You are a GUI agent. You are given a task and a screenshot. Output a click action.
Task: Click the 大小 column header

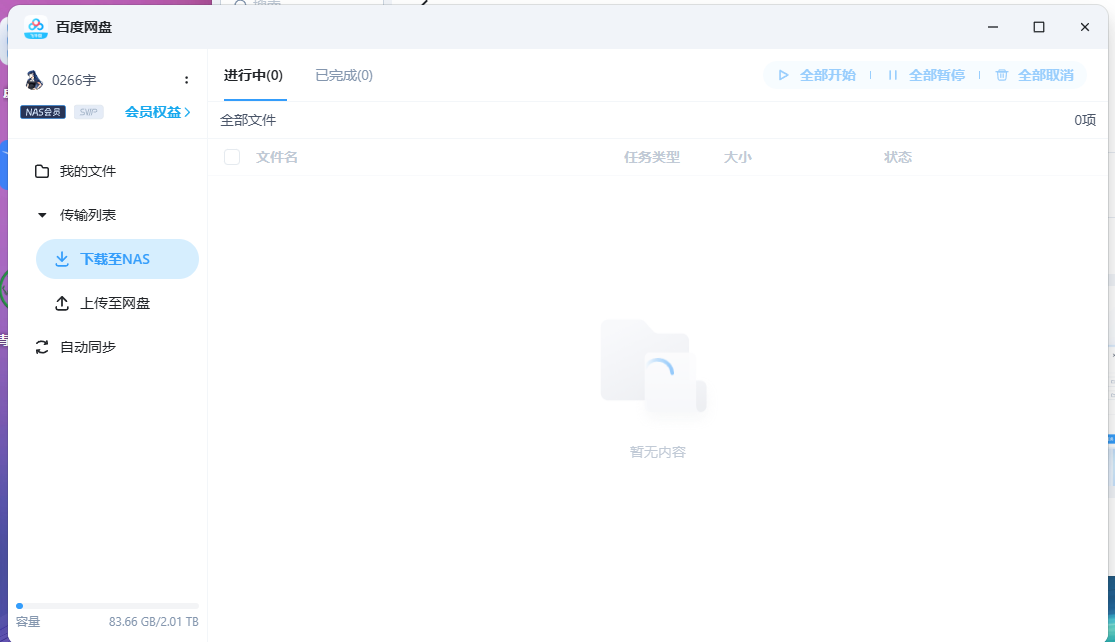coord(737,157)
